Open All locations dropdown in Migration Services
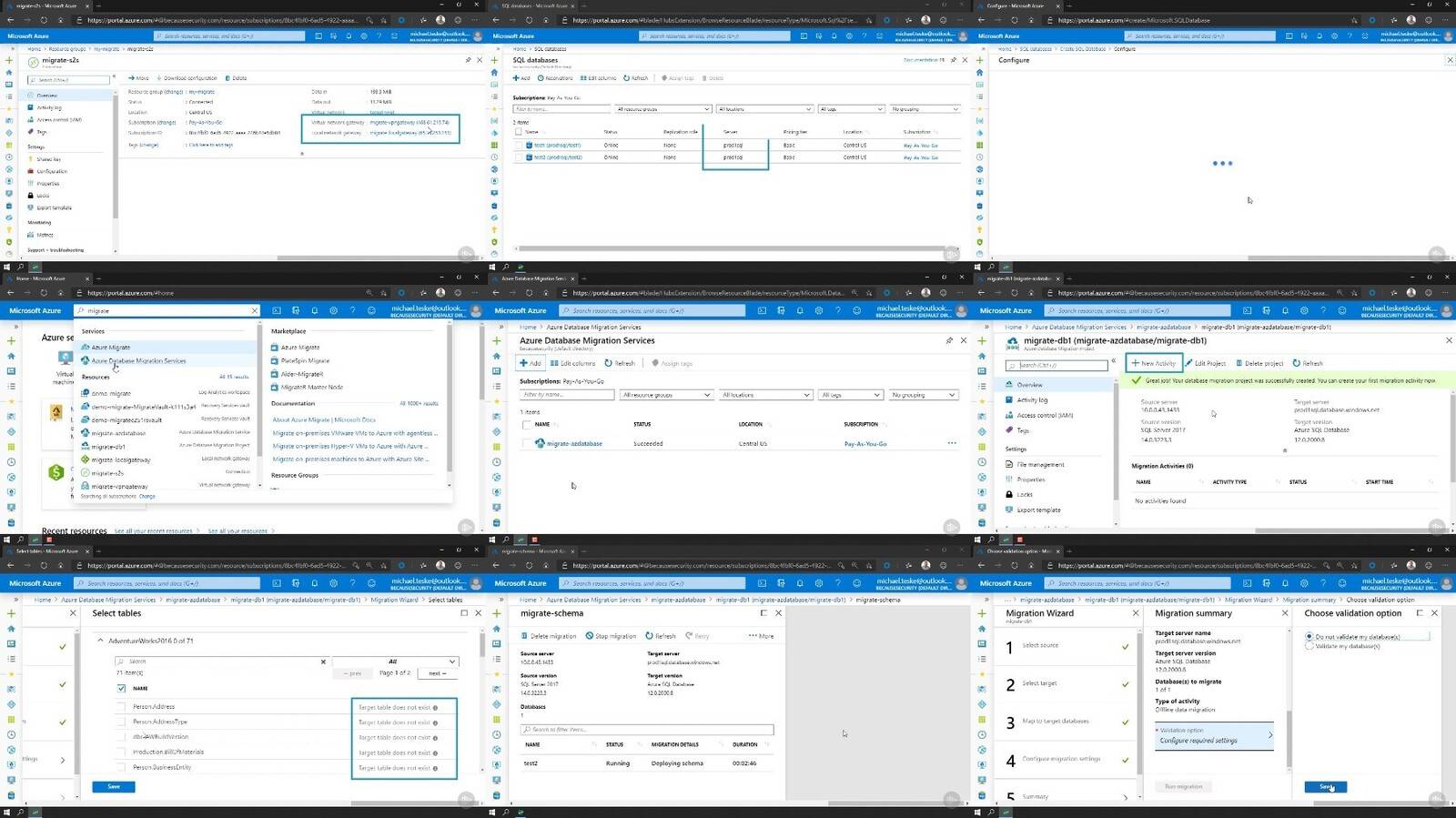Screen dimensions: 1456x818 (x=764, y=395)
